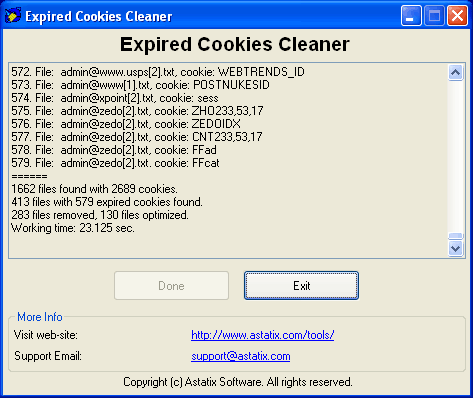Click the Exit button
The width and height of the screenshot is (473, 398).
tap(301, 286)
